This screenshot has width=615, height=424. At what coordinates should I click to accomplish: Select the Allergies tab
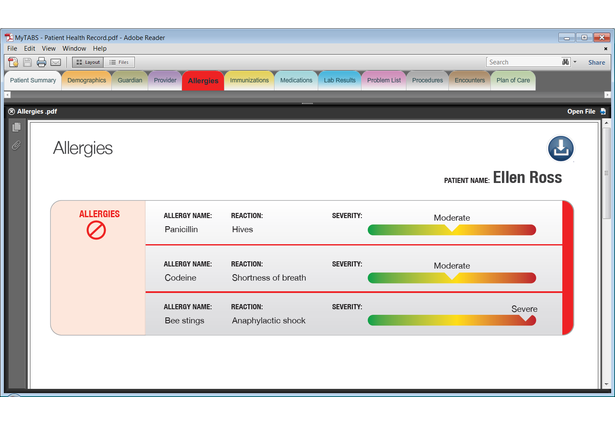203,81
